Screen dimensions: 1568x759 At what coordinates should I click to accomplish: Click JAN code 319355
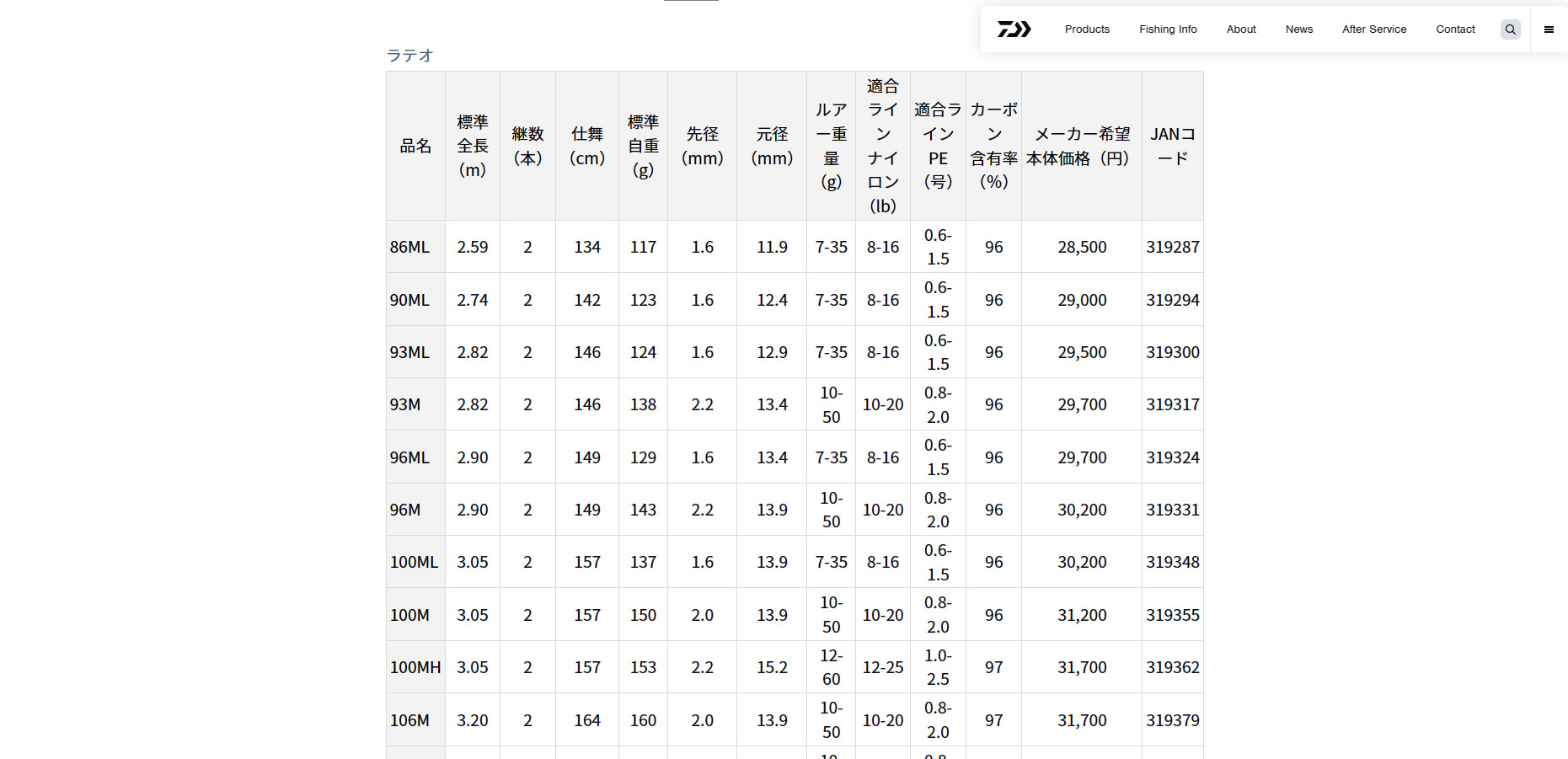click(x=1173, y=615)
